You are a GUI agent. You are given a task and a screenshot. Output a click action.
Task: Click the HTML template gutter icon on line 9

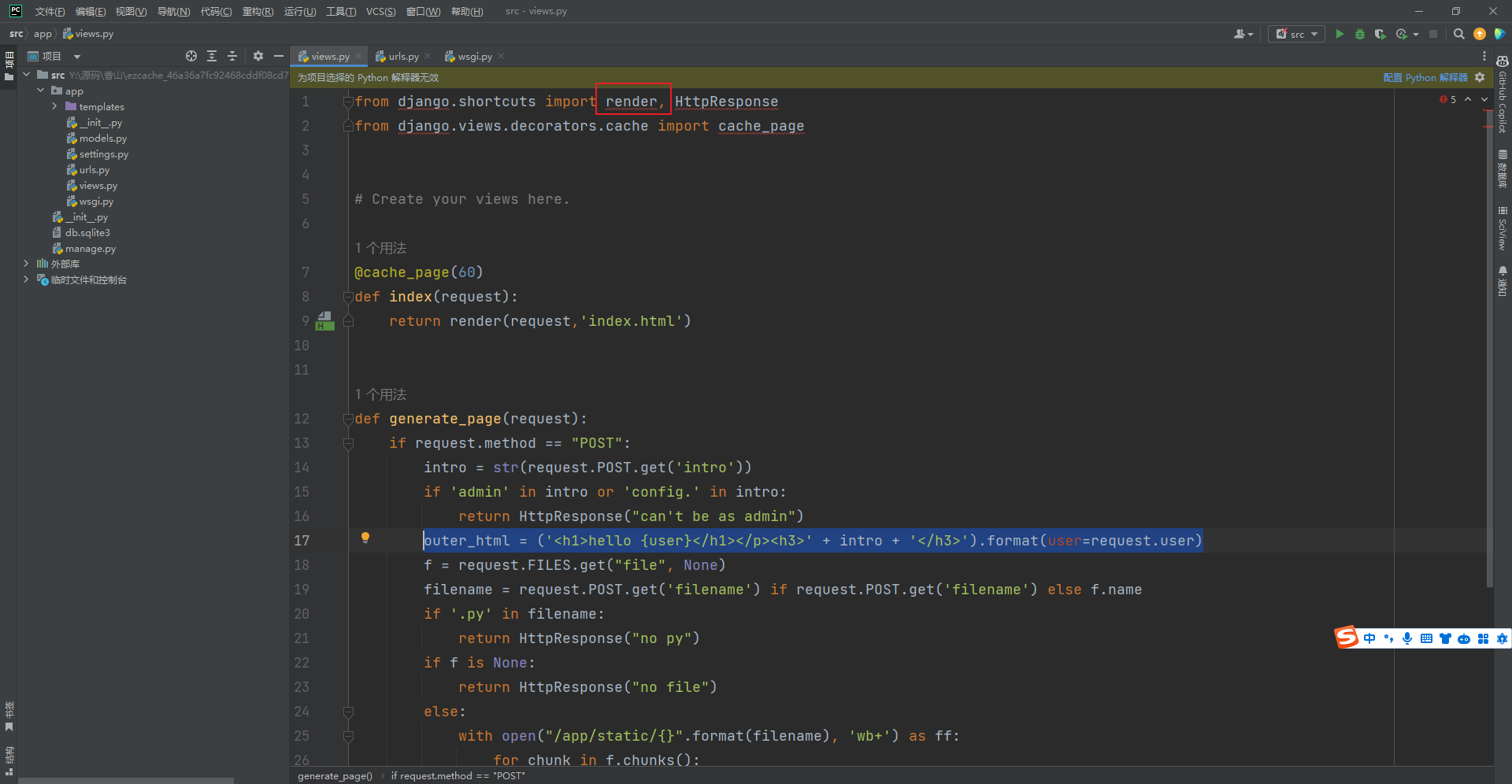[x=324, y=320]
